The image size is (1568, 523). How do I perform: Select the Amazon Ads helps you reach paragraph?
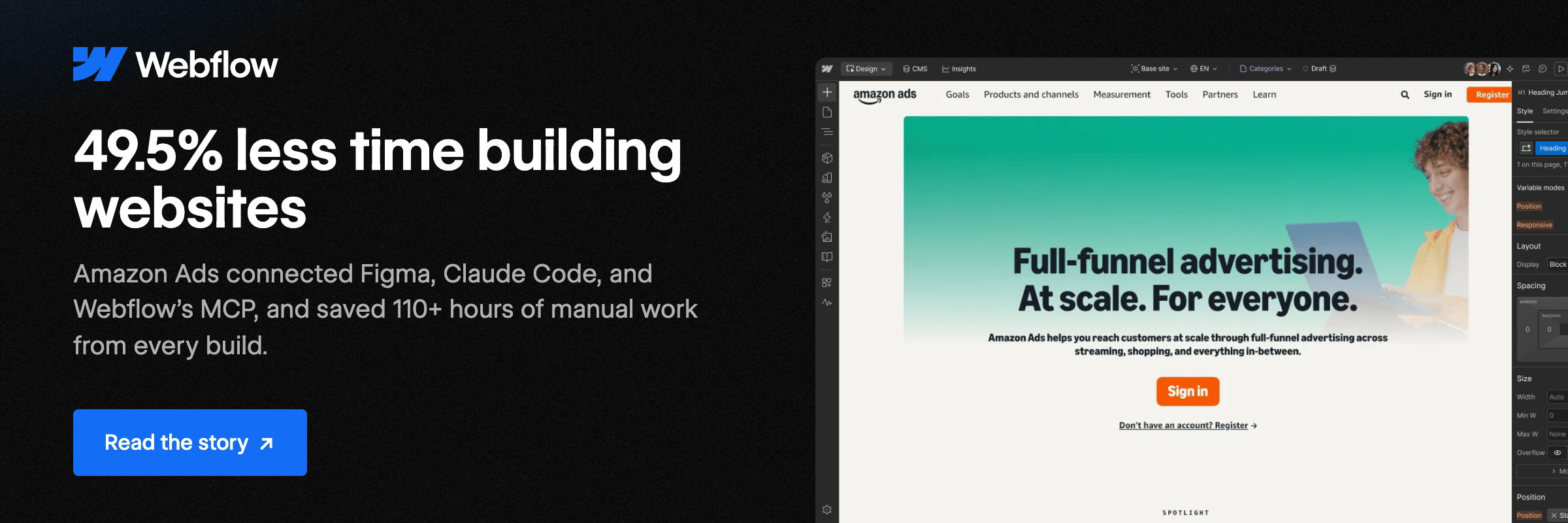[x=1188, y=345]
